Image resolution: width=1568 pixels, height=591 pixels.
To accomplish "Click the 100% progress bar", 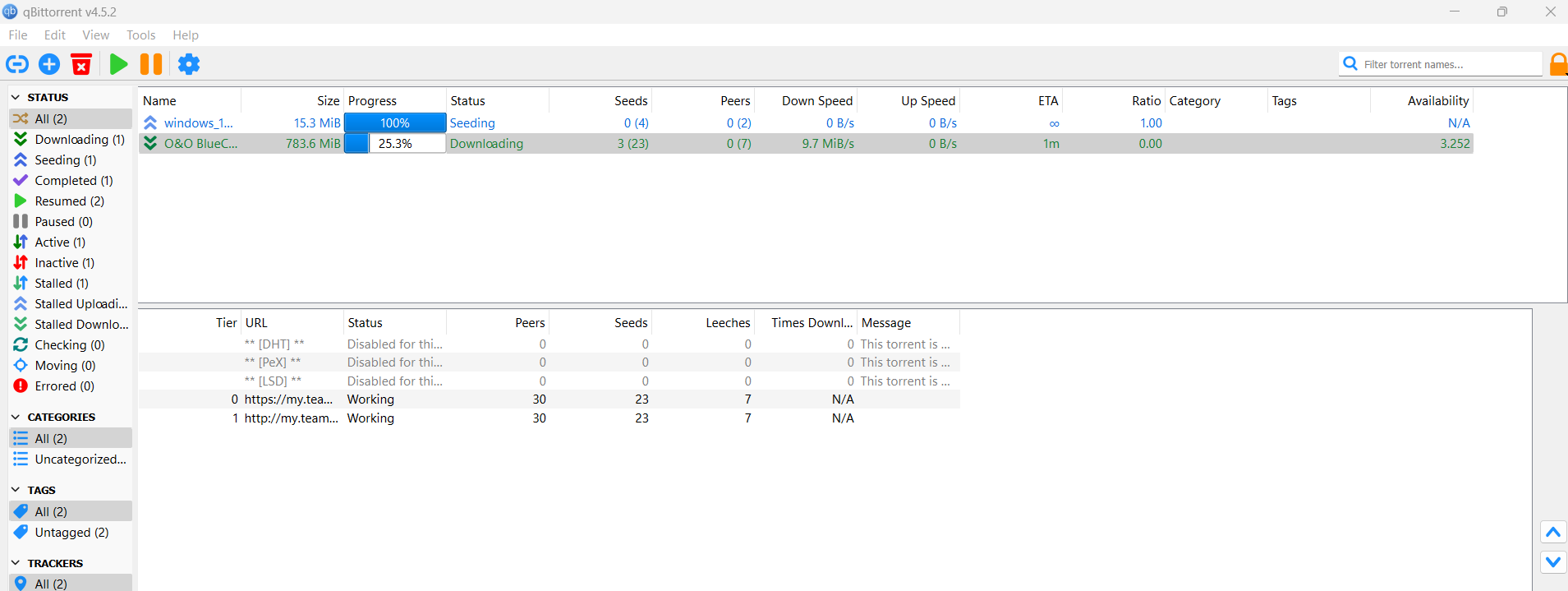I will click(x=395, y=122).
